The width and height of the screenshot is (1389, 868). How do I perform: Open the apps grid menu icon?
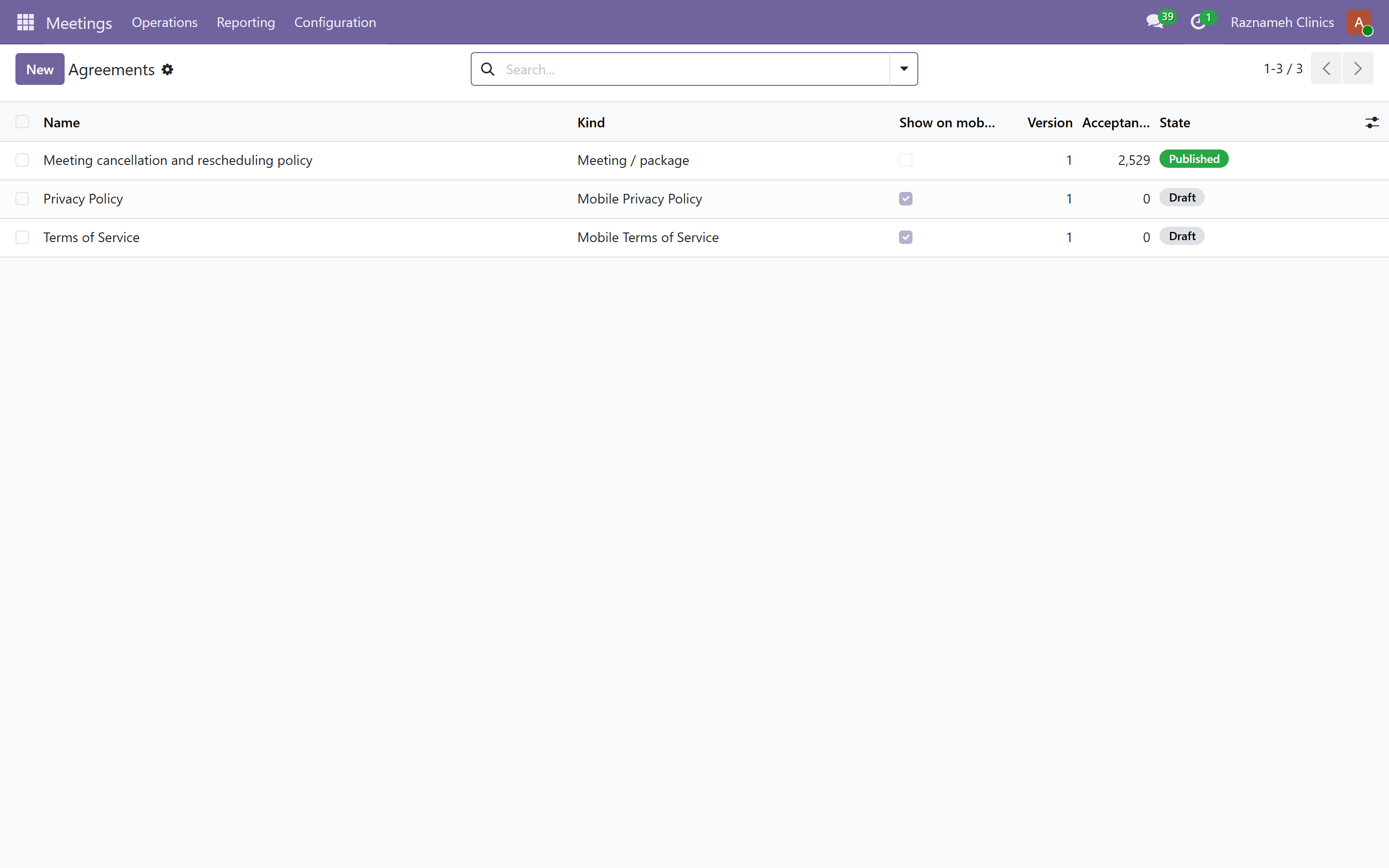25,22
